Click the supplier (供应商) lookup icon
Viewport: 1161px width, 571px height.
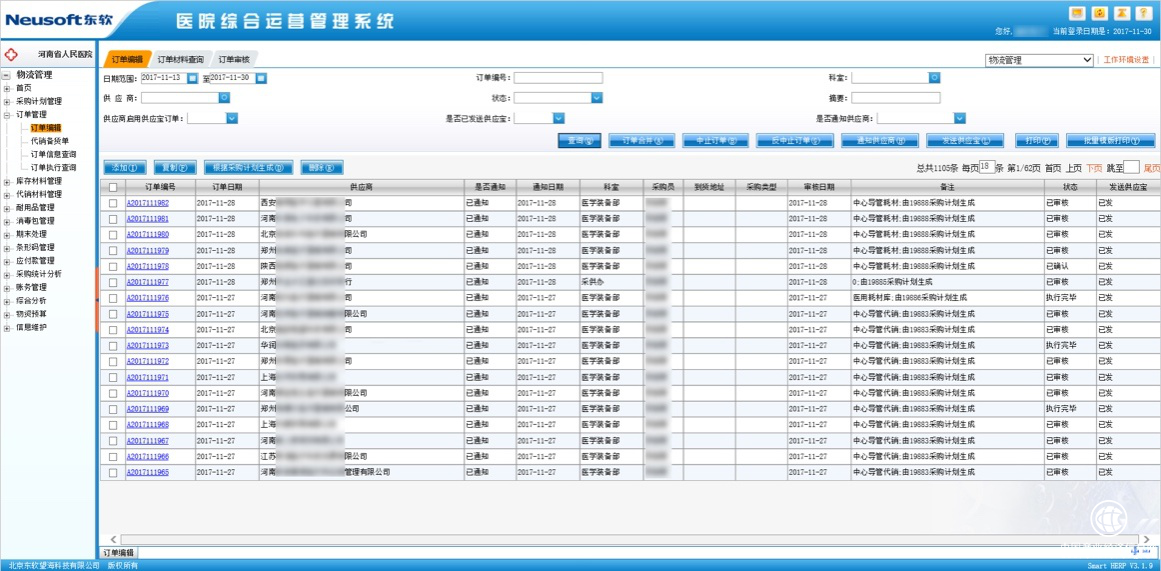[225, 98]
